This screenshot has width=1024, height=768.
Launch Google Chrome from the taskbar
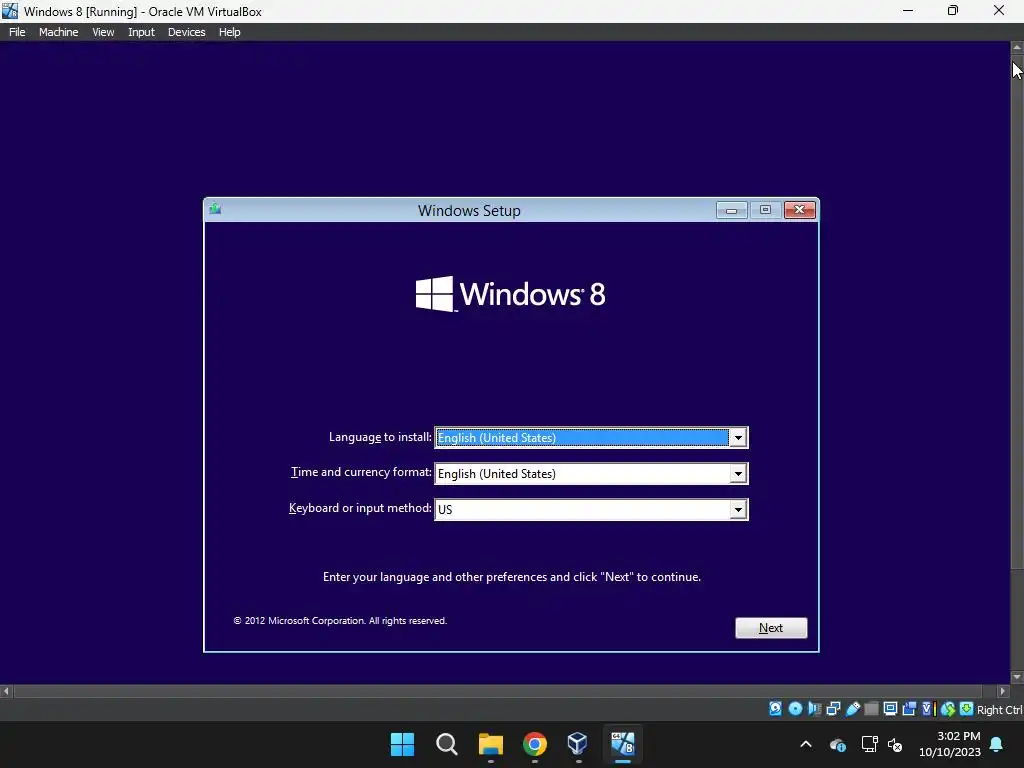(x=535, y=744)
